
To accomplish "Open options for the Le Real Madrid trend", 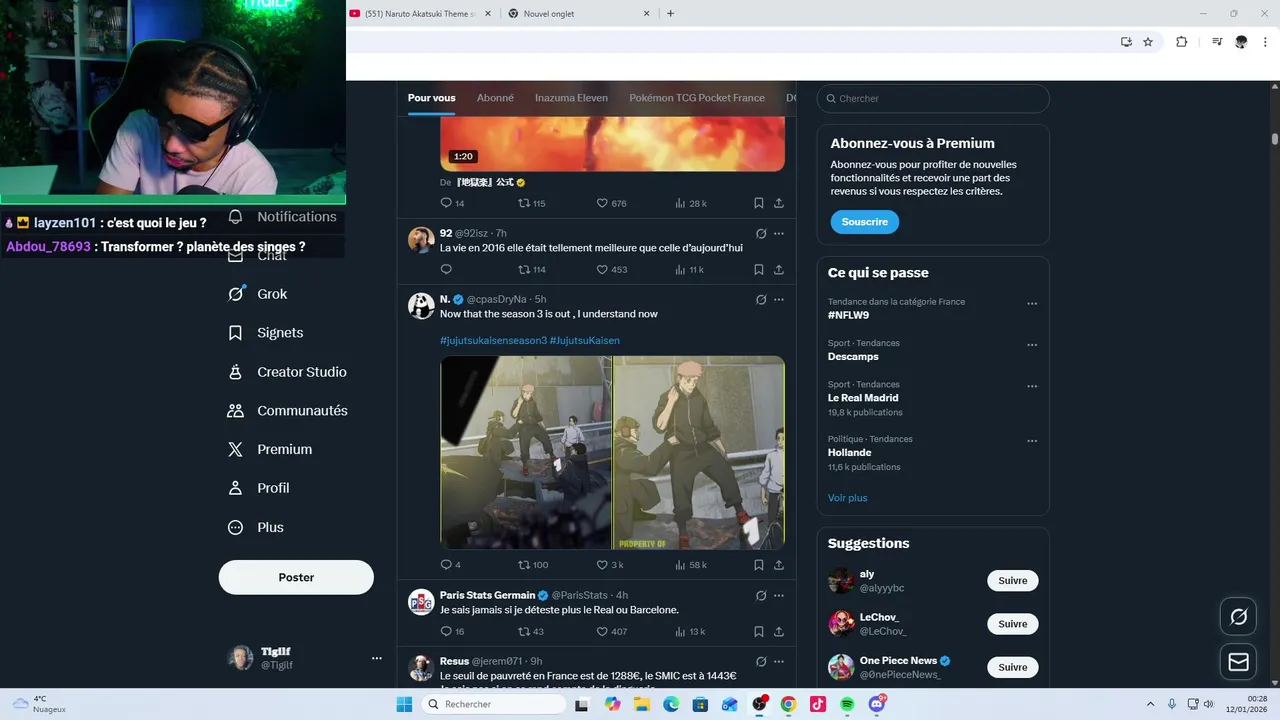I will (1032, 386).
